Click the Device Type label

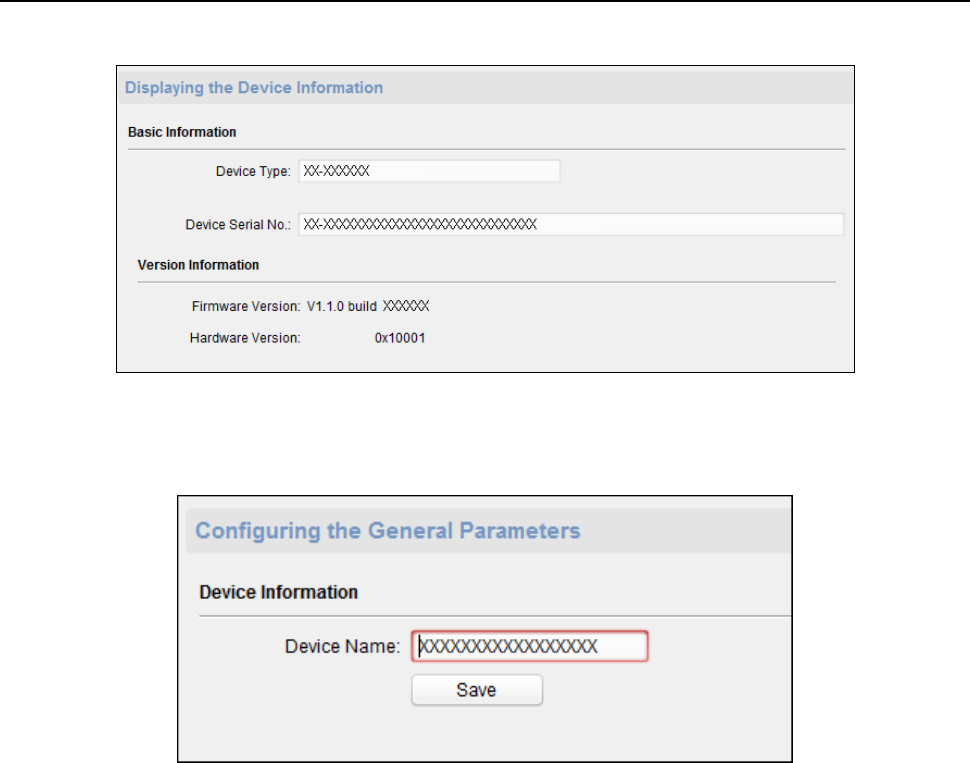(x=253, y=171)
